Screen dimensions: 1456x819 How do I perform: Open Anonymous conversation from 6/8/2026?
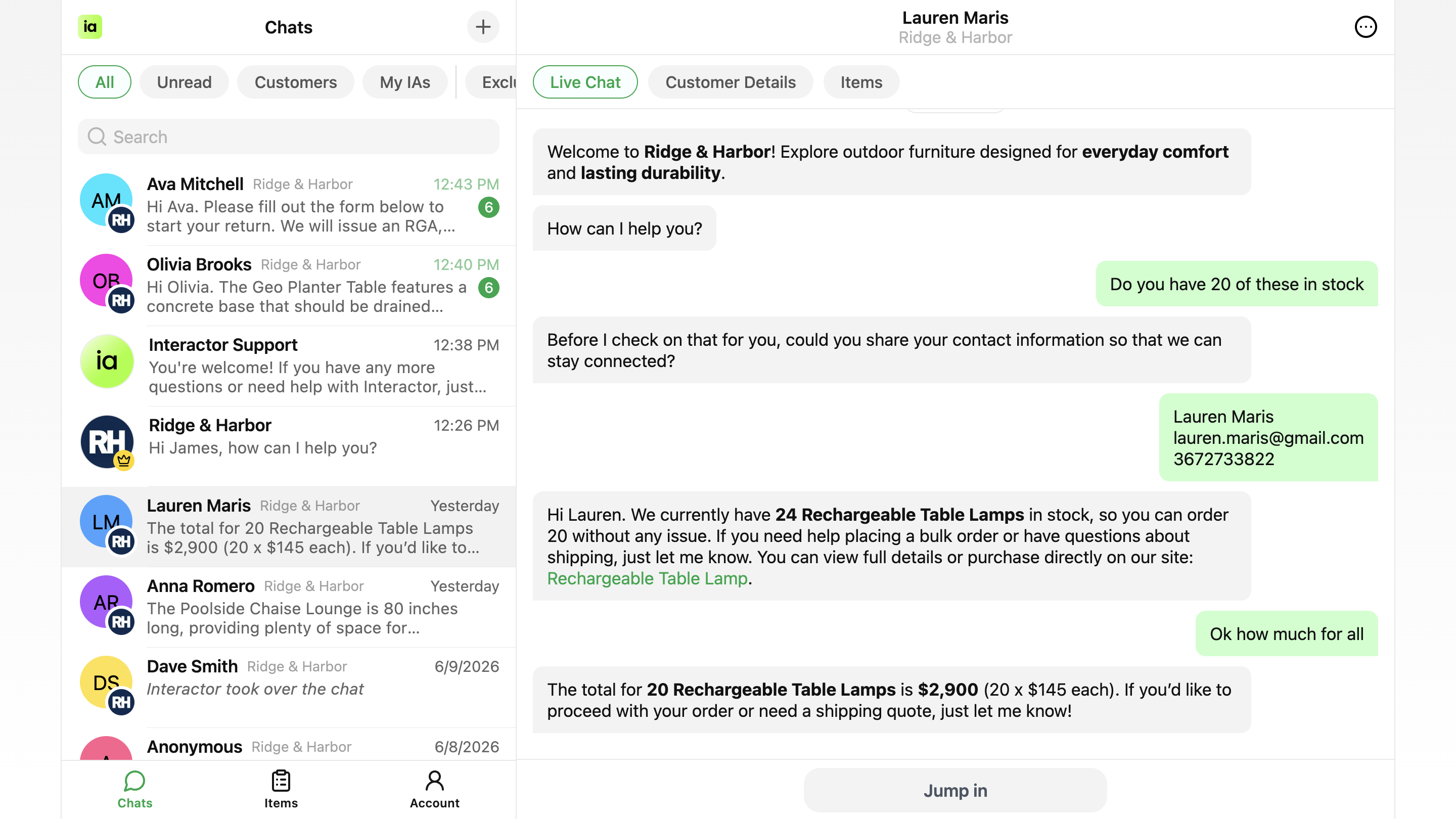[288, 744]
